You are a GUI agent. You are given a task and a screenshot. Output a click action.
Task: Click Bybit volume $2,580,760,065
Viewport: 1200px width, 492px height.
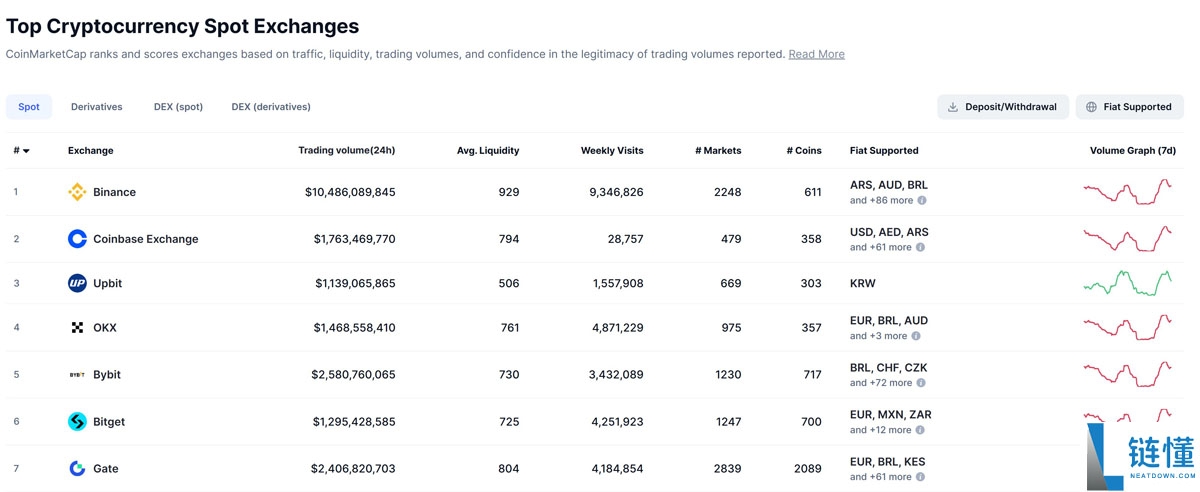click(353, 375)
